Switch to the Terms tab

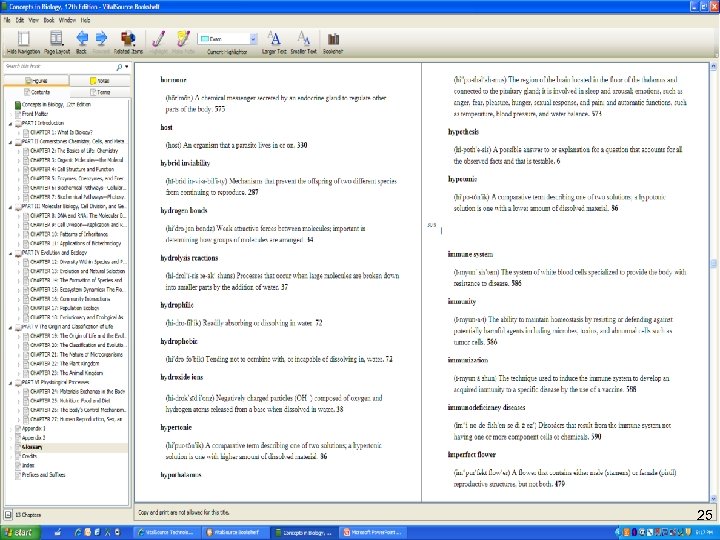[x=100, y=92]
